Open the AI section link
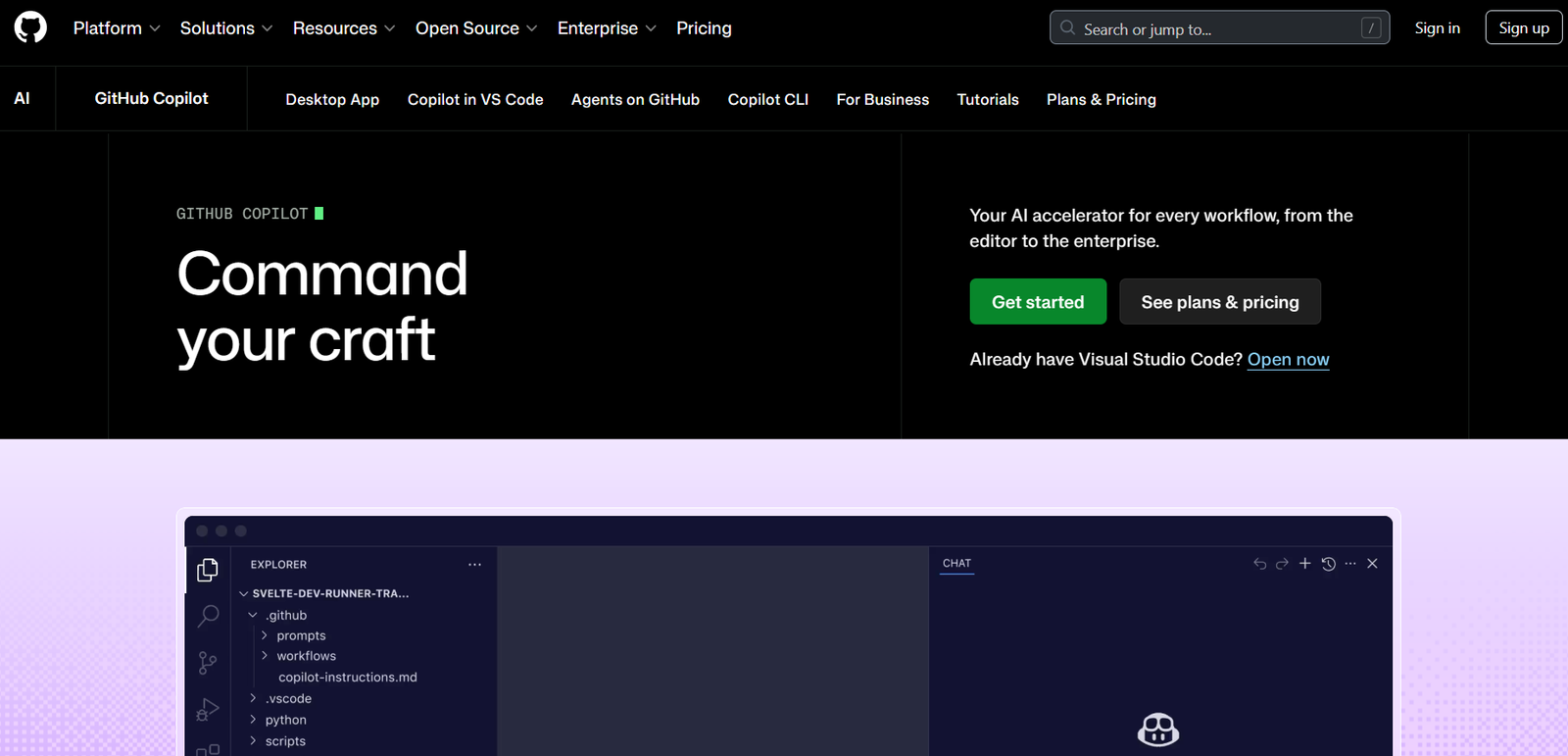Image resolution: width=1568 pixels, height=756 pixels. [x=22, y=98]
